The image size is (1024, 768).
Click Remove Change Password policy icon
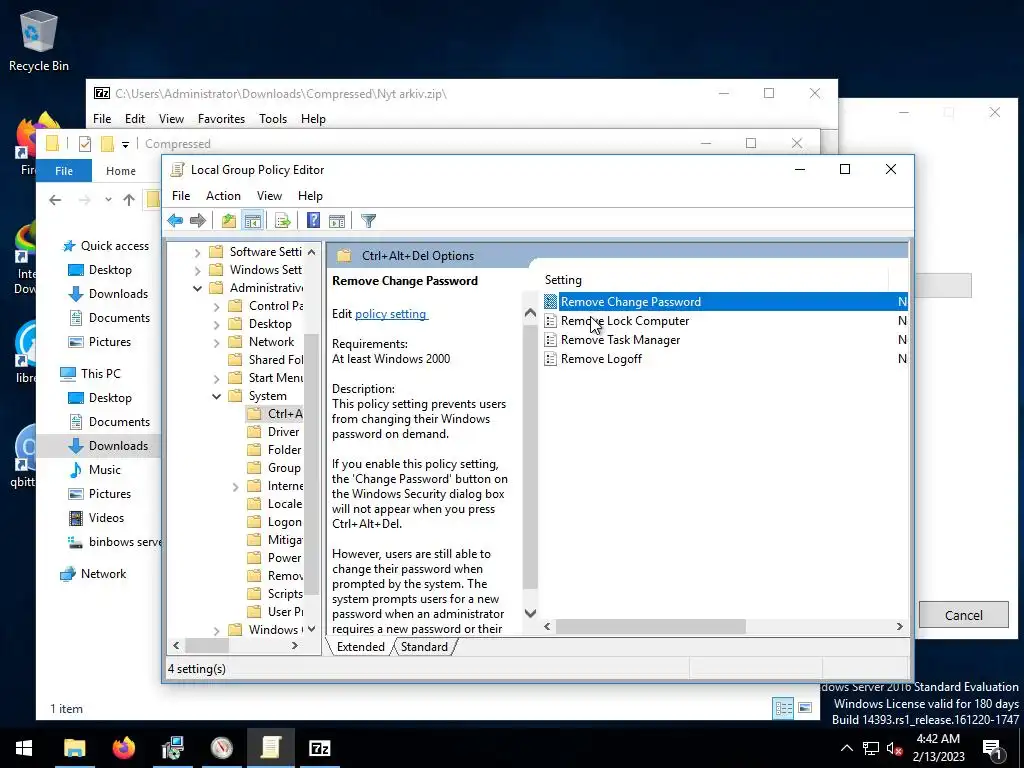click(x=551, y=302)
